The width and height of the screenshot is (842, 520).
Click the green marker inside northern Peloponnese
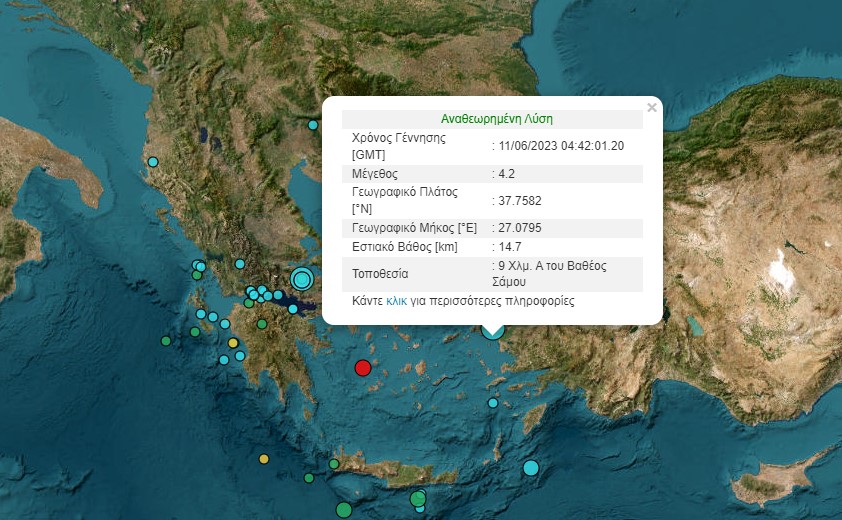point(262,324)
